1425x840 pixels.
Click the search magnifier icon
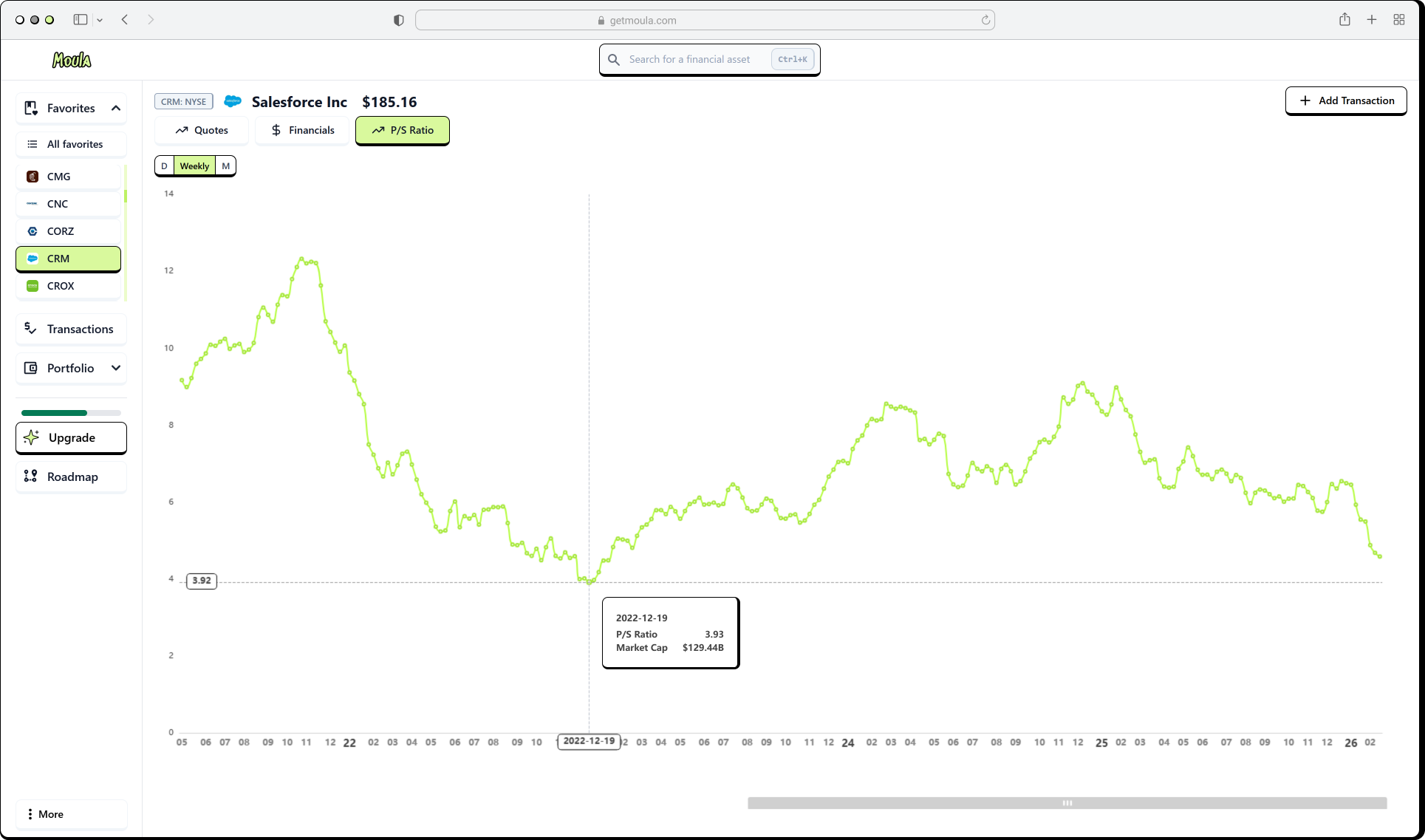coord(614,59)
